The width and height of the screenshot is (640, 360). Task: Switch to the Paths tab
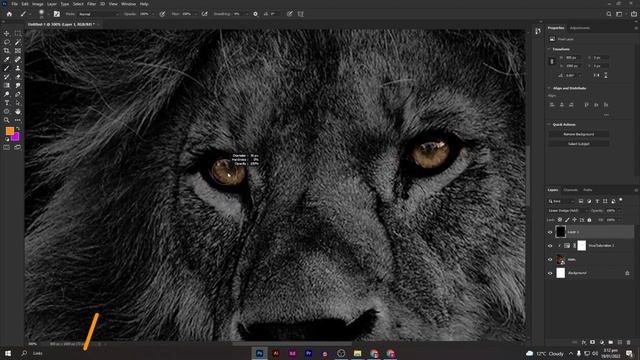coord(588,190)
